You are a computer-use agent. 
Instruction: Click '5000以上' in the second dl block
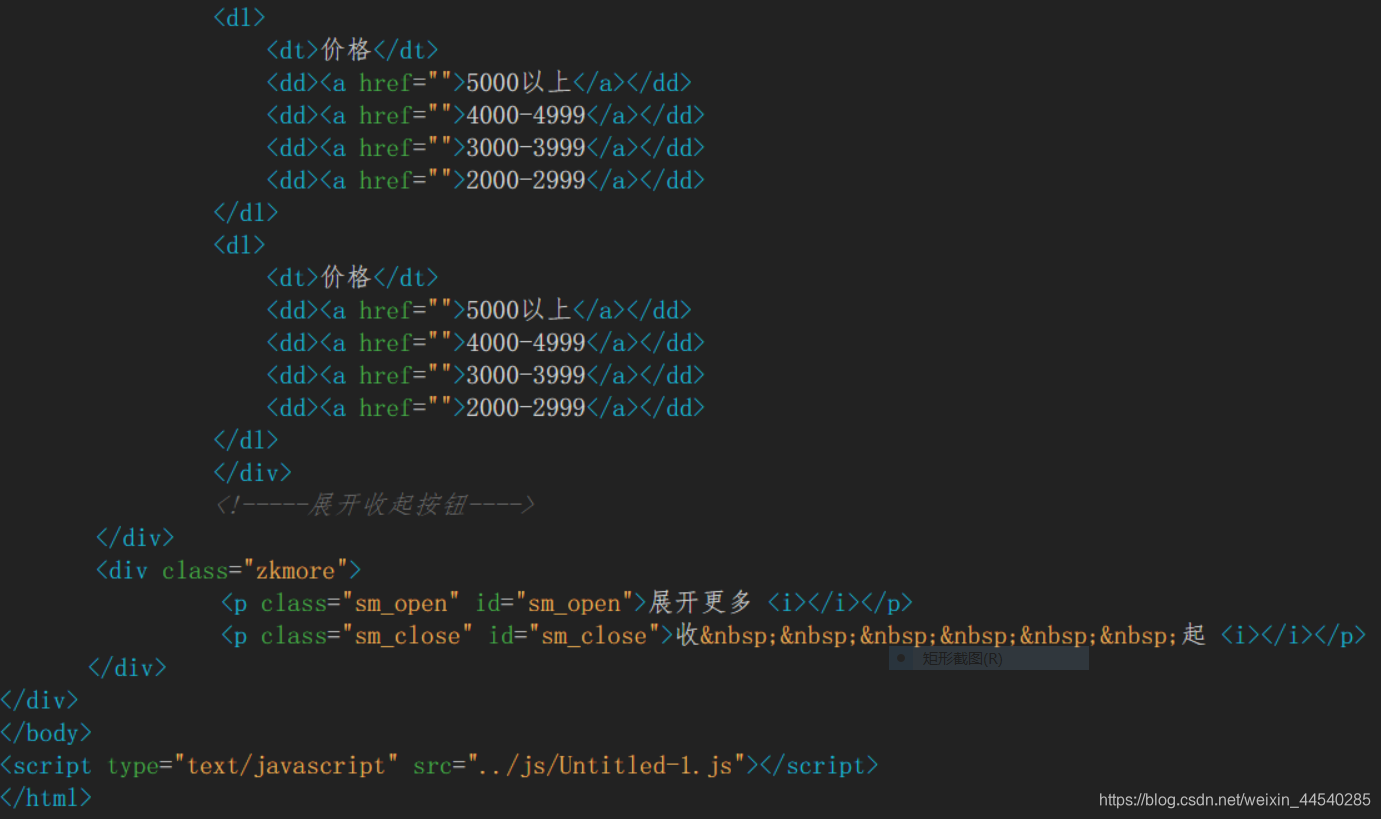tap(519, 310)
